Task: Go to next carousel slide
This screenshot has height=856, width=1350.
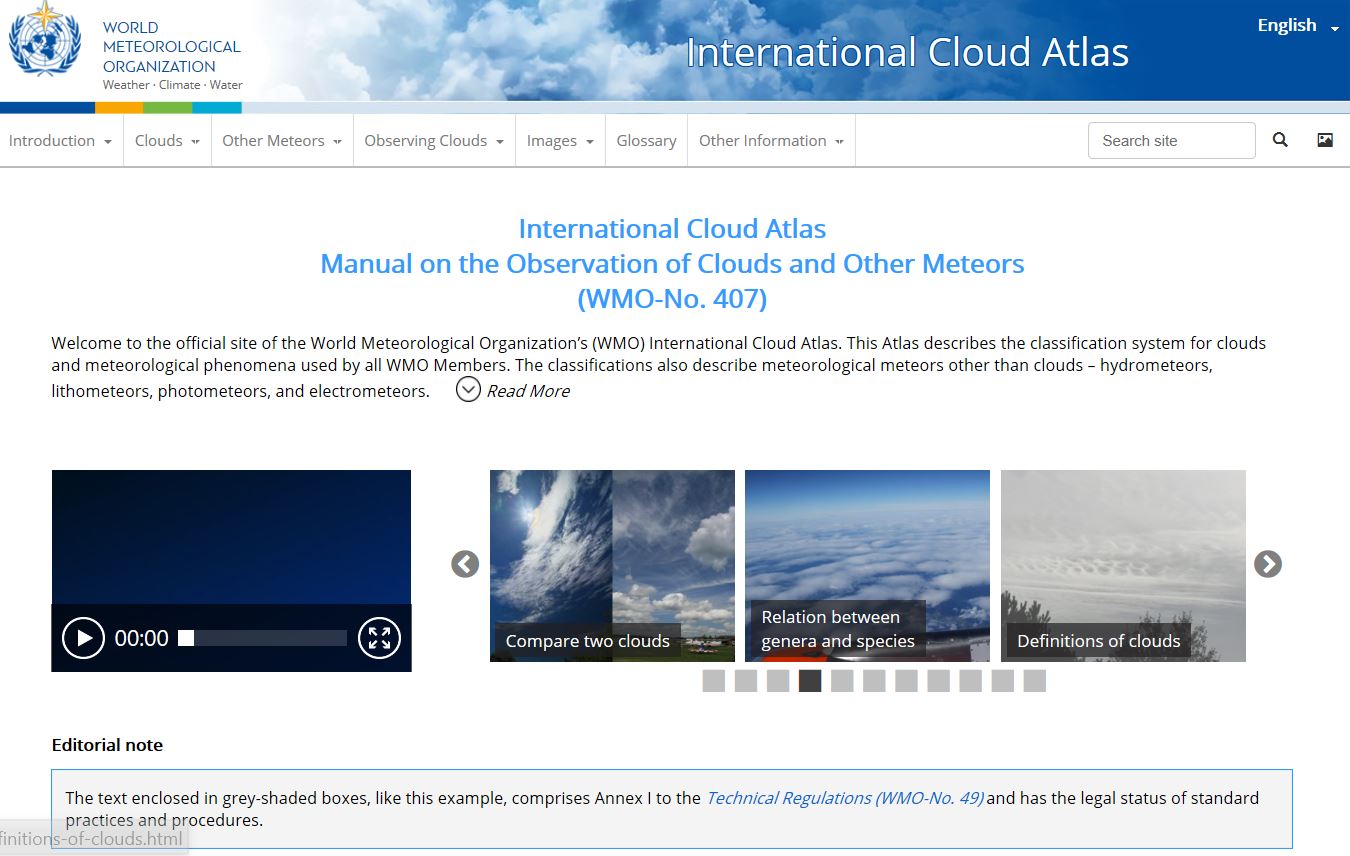Action: [x=1268, y=564]
